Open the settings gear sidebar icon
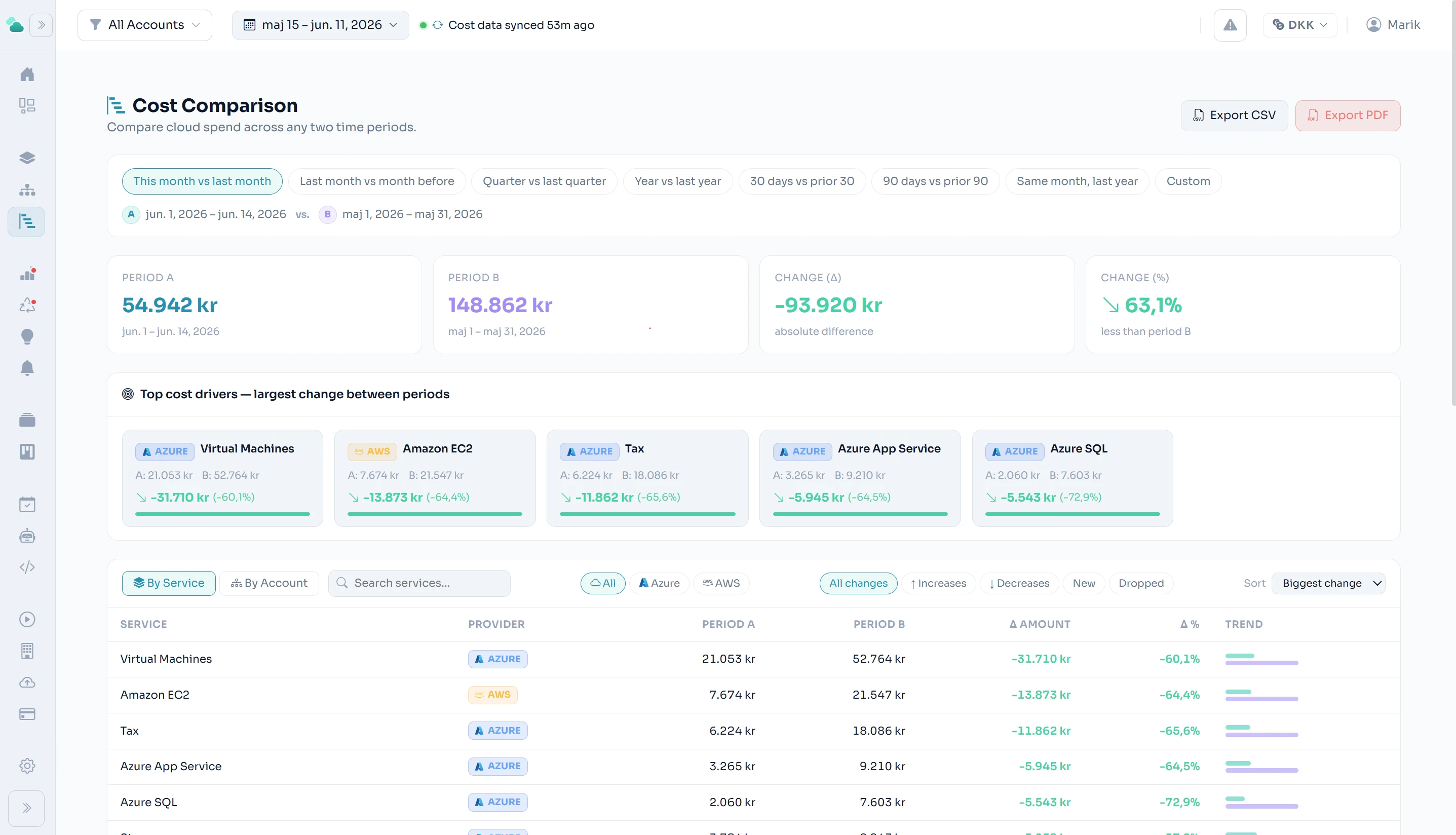Viewport: 1456px width, 835px height. 27,766
